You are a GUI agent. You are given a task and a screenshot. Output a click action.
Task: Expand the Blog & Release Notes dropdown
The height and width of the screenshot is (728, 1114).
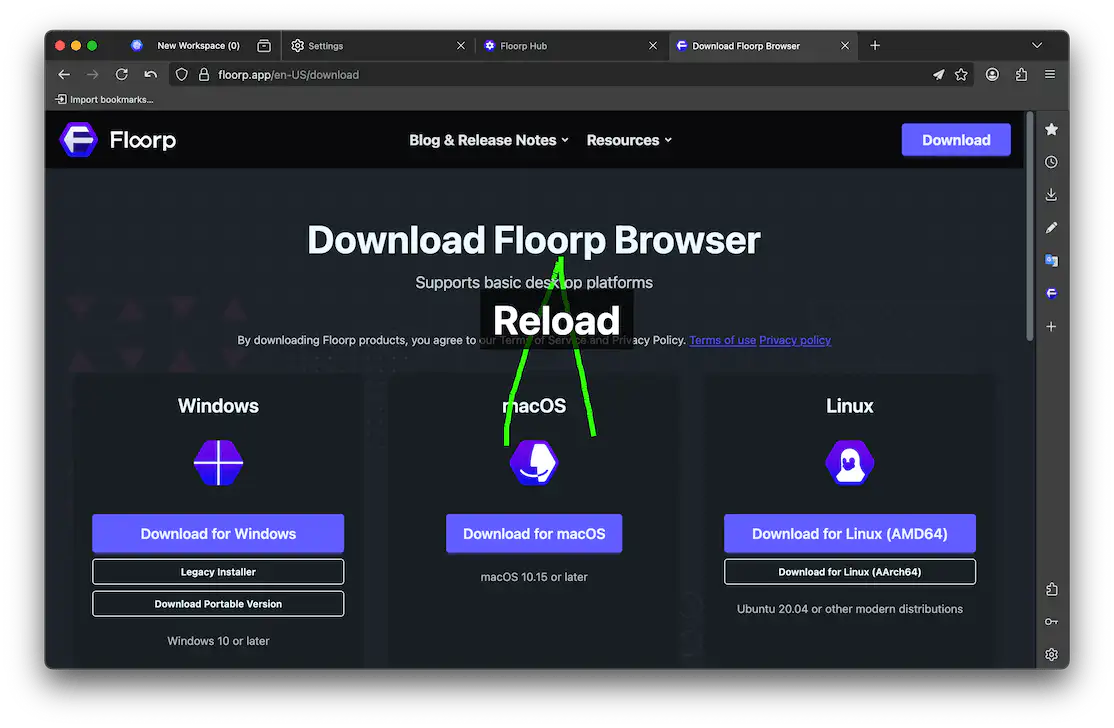[x=488, y=140]
